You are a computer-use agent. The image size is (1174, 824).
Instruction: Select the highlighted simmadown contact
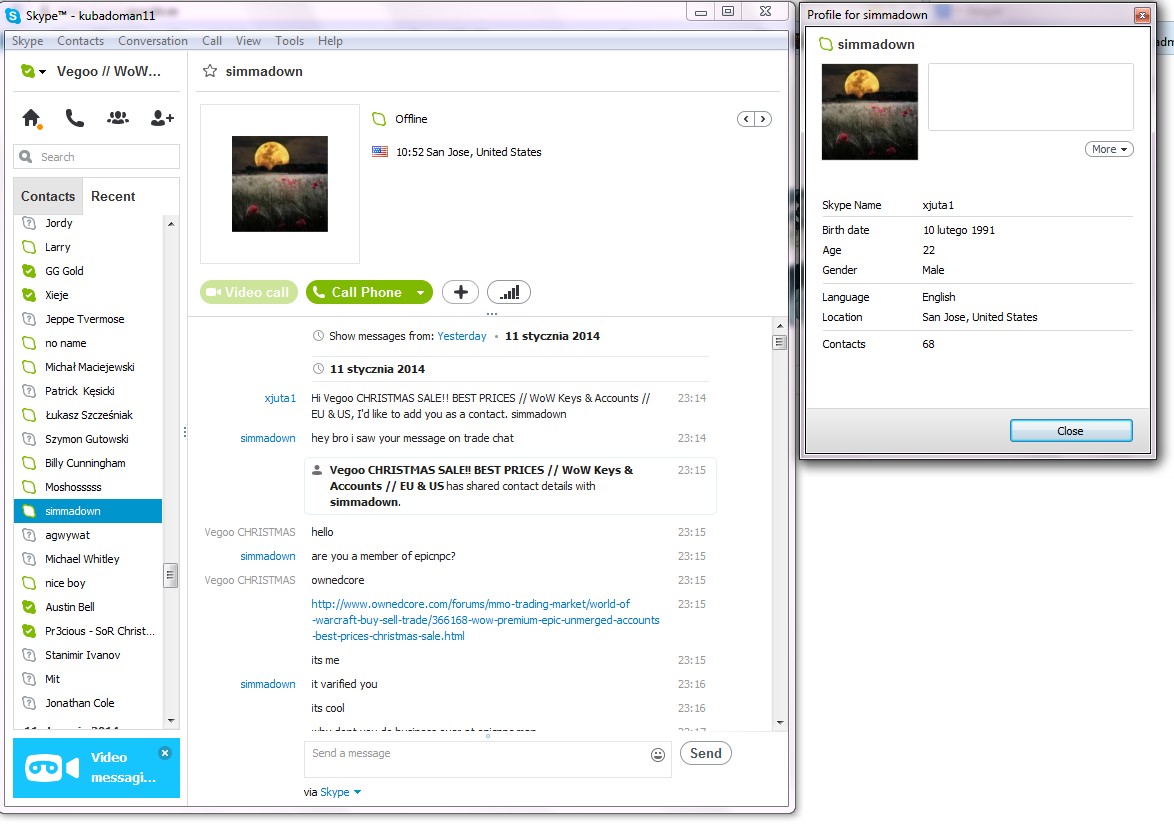88,510
